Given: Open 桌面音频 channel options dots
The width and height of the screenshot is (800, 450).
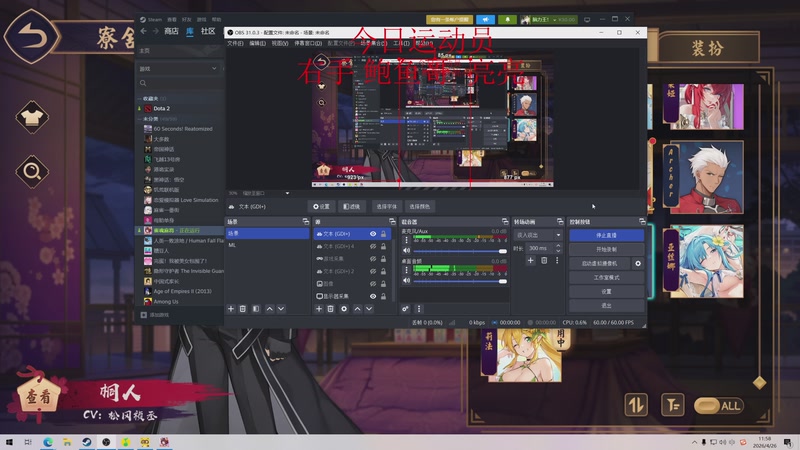Looking at the screenshot, I should click(x=407, y=270).
